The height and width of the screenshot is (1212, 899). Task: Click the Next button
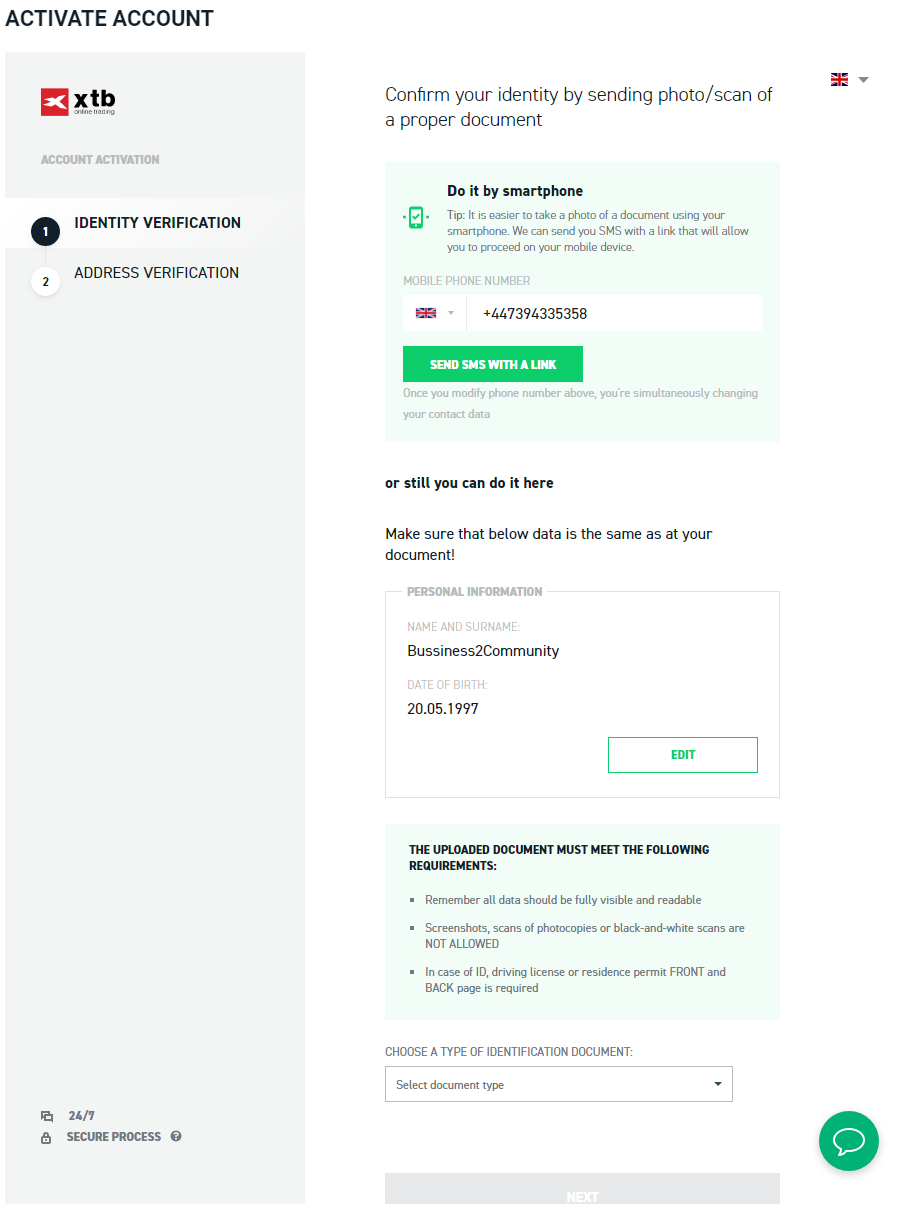point(582,1190)
